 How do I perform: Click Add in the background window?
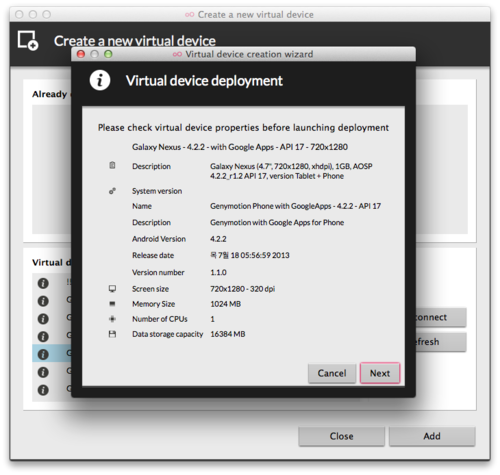coord(432,436)
